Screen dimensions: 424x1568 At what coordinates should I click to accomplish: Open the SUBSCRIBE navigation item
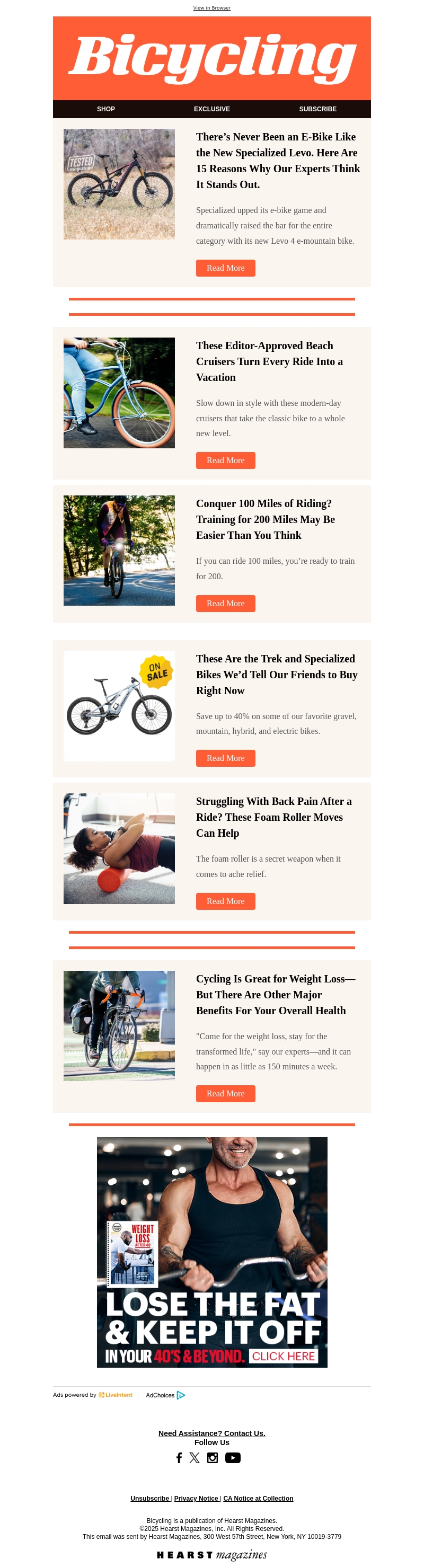point(318,109)
